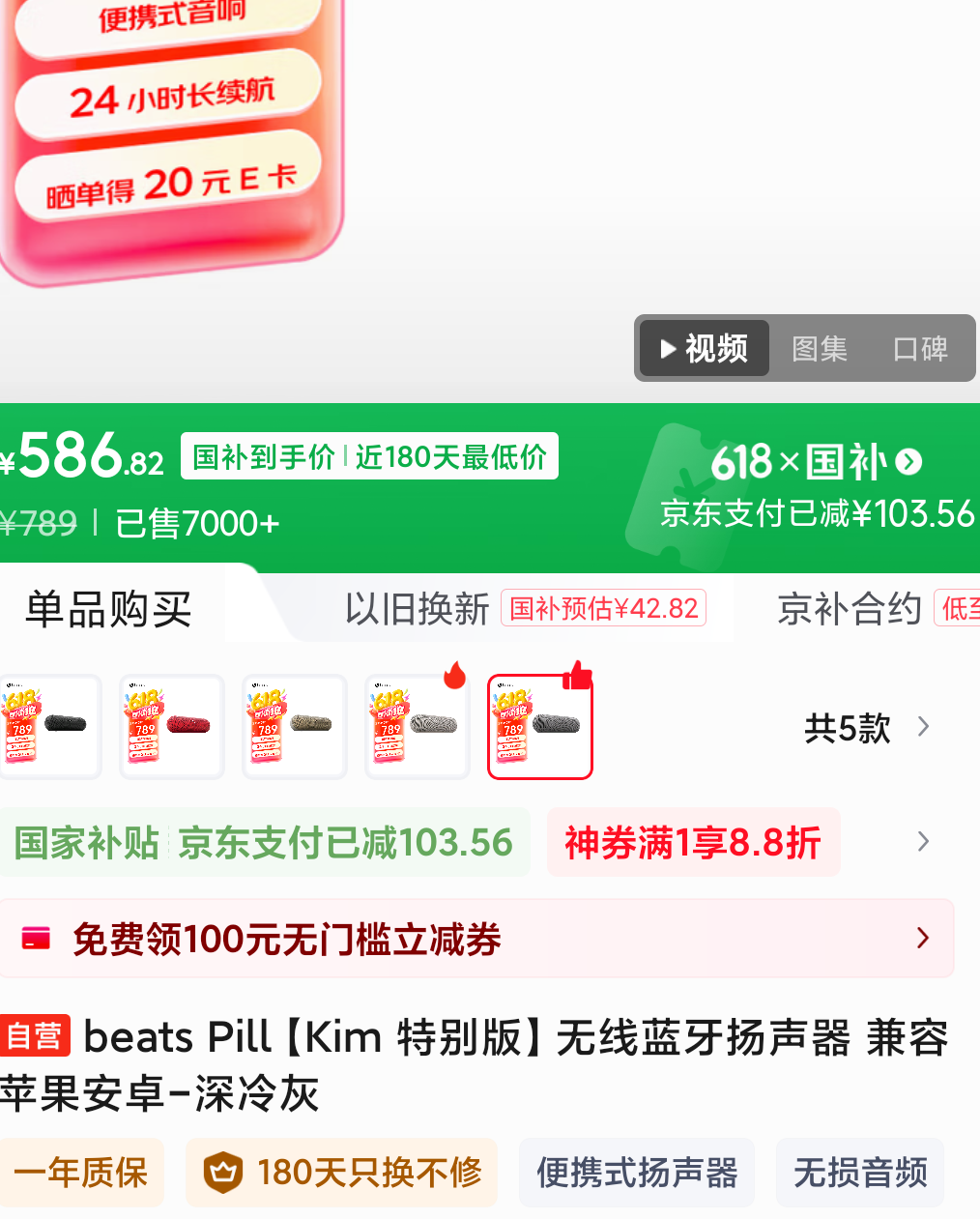Pick the hot-selling light gray variant
This screenshot has height=1219, width=980.
[418, 726]
